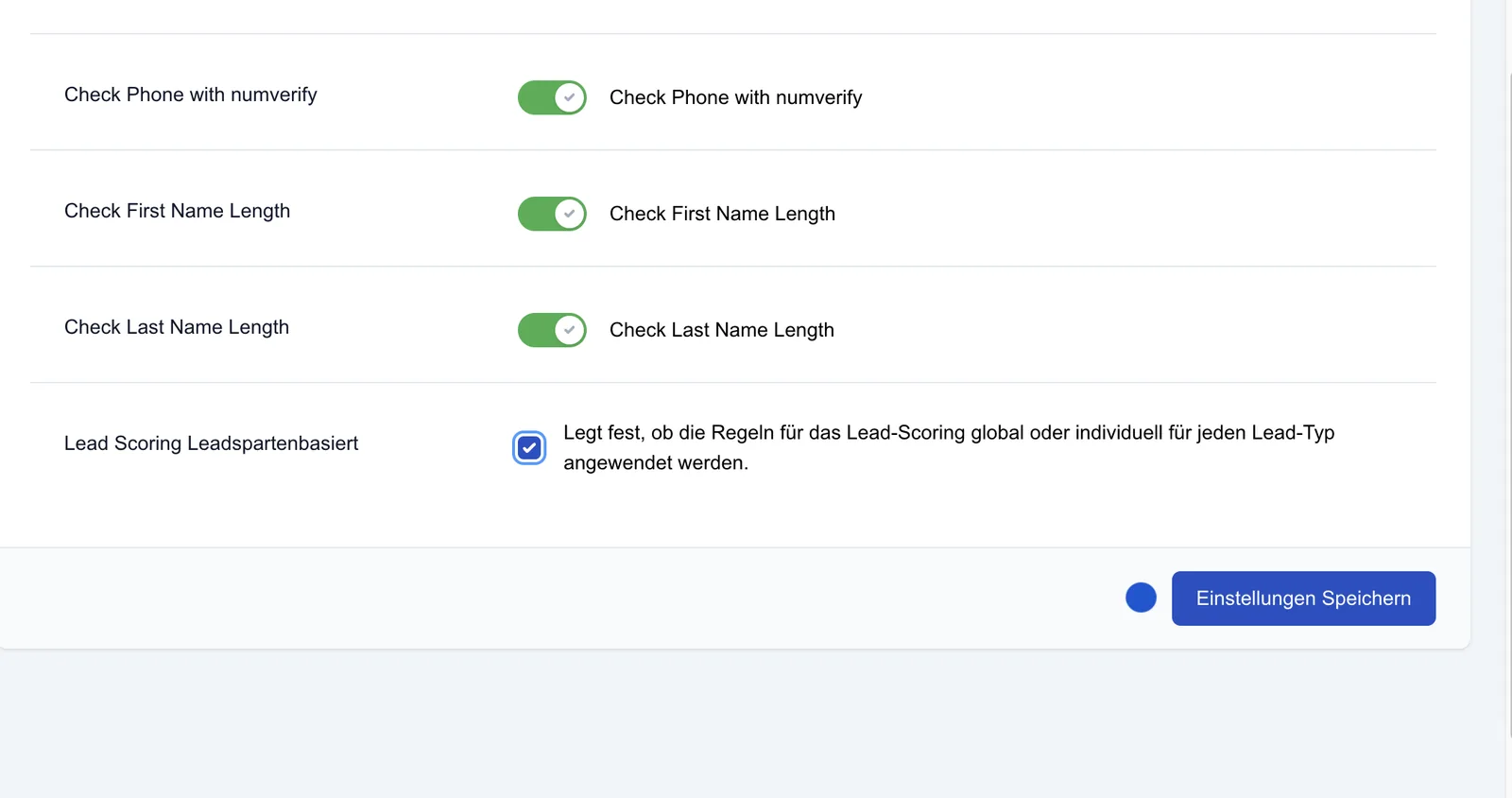Click Einstellungen Speichern button
1512x798 pixels.
pos(1303,598)
